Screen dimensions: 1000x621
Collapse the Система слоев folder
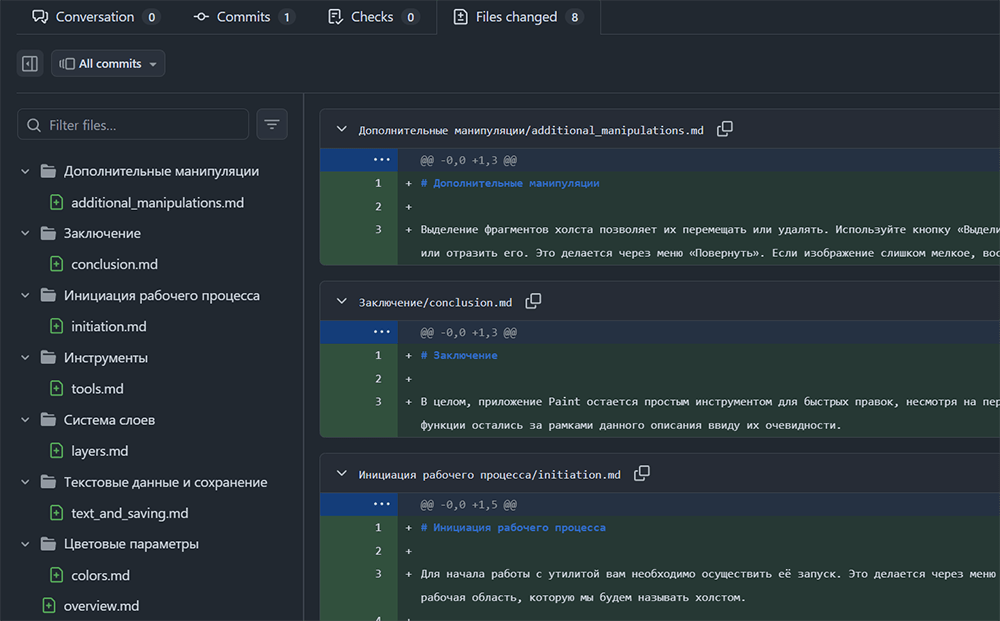26,420
